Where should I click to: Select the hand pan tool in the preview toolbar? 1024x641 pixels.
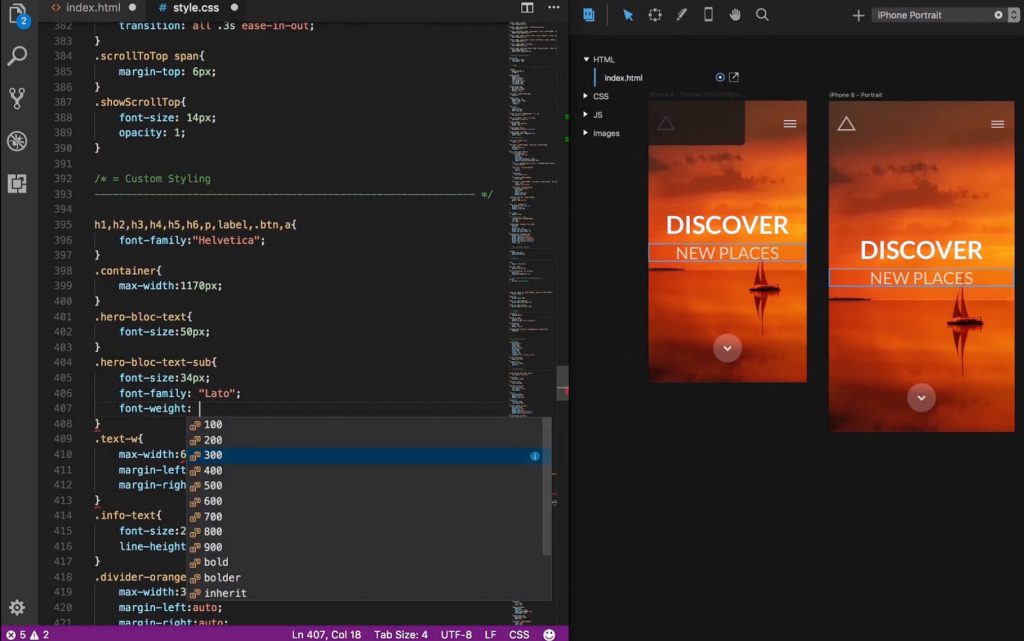736,15
